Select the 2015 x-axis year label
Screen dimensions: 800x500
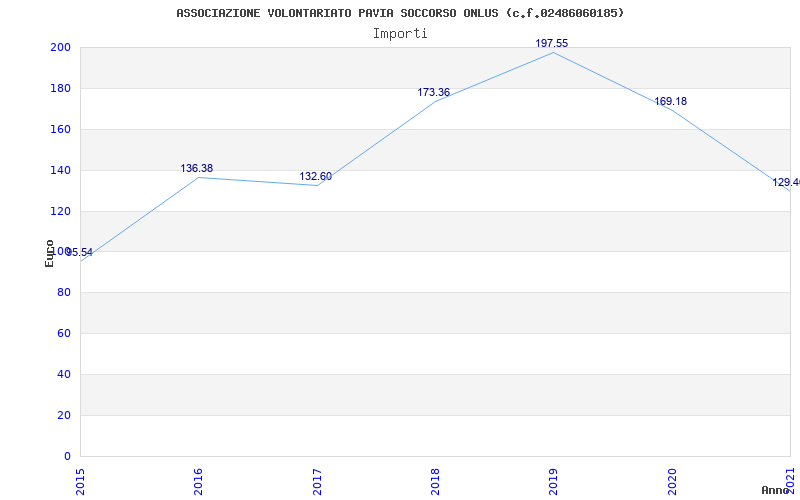[x=80, y=481]
